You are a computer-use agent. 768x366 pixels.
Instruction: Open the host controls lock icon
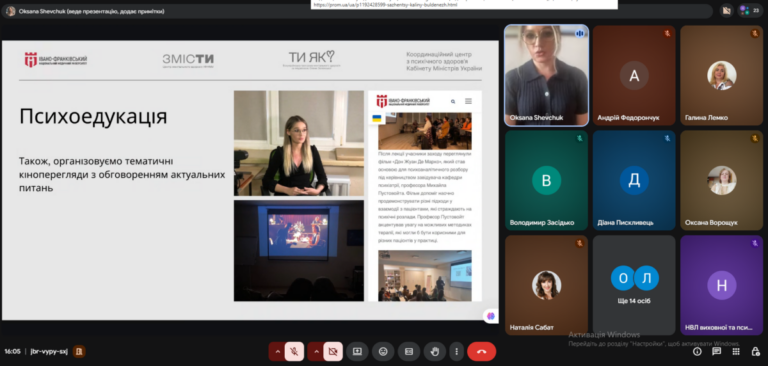755,351
